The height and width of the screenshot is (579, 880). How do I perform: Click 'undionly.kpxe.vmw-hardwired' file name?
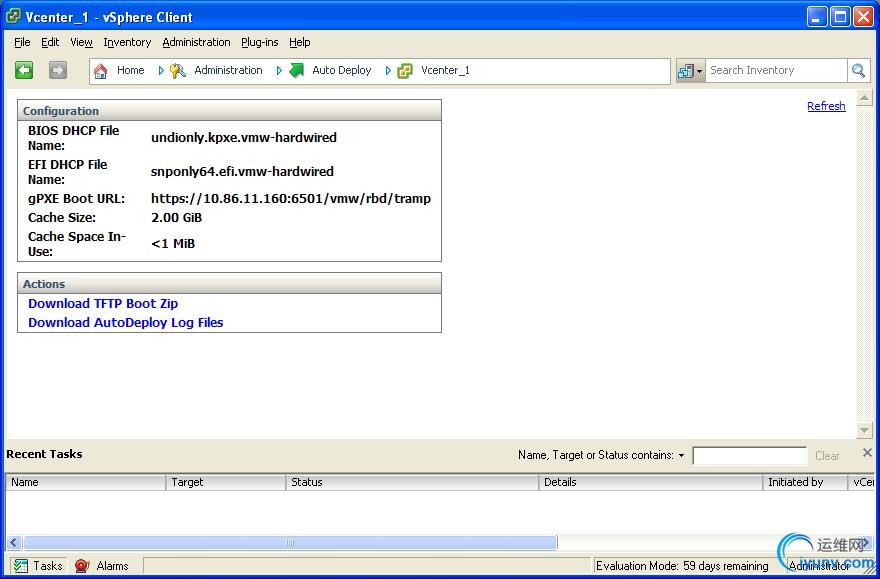tap(244, 137)
